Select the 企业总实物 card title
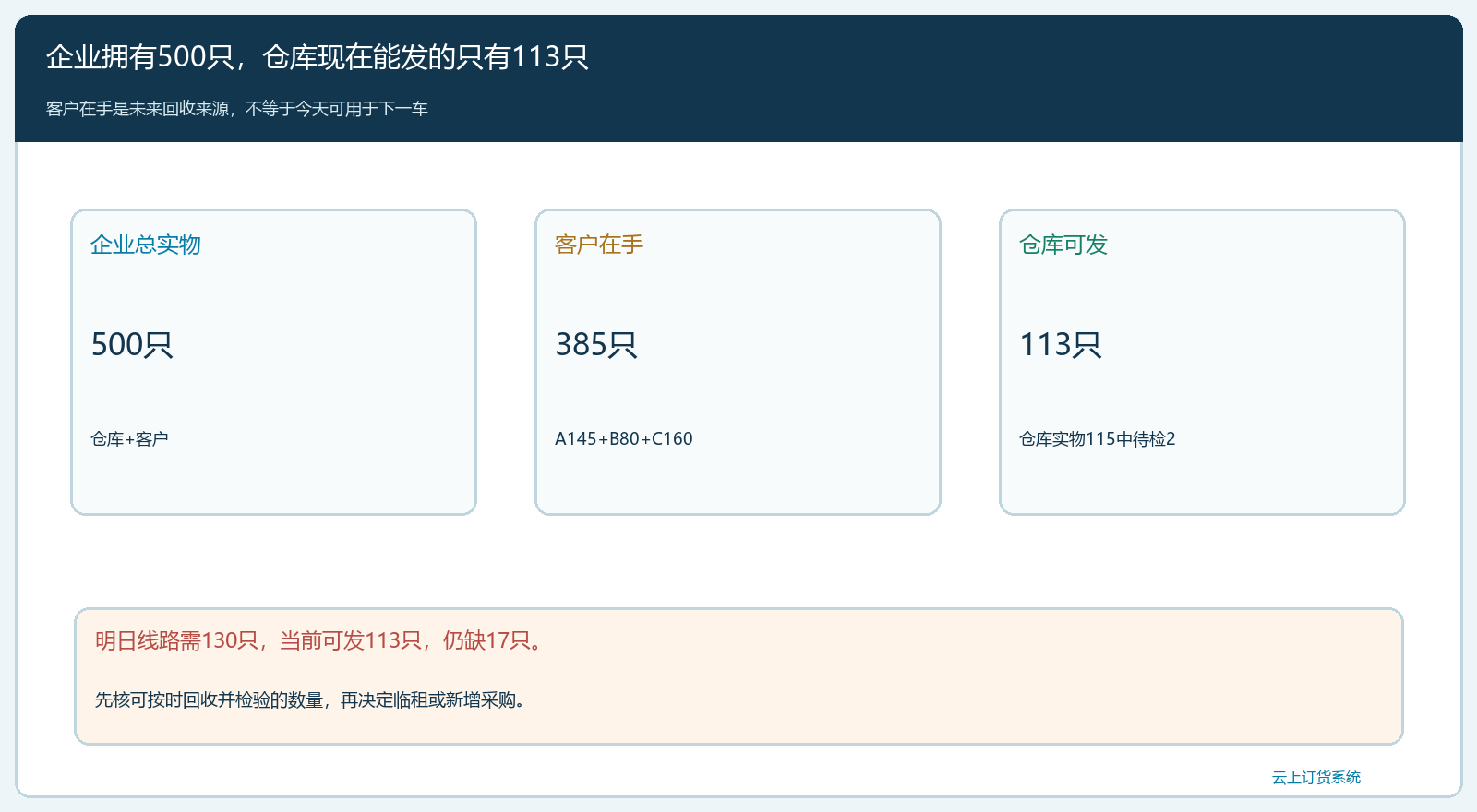Screen dimensions: 1477x812 tap(146, 245)
